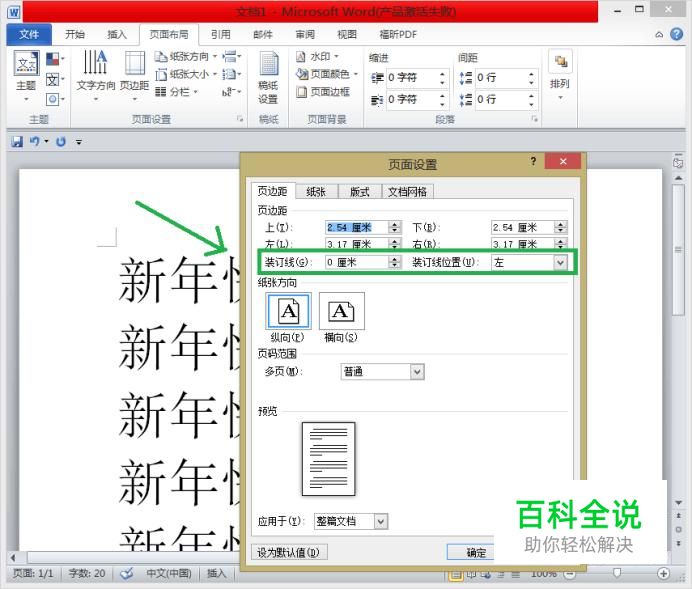Viewport: 692px width, 589px height.
Task: Click the bottom margin (下) input field
Action: pos(522,227)
